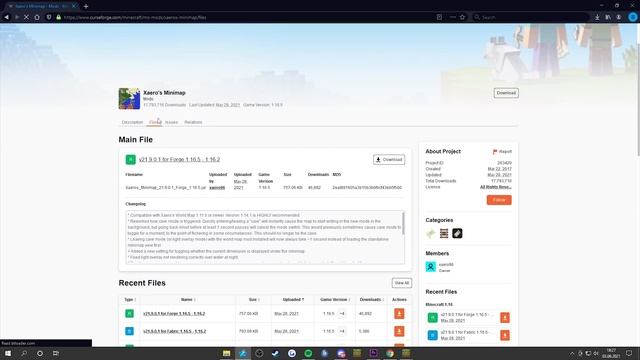Open the Relations tab
This screenshot has height=360, width=640.
coord(193,122)
